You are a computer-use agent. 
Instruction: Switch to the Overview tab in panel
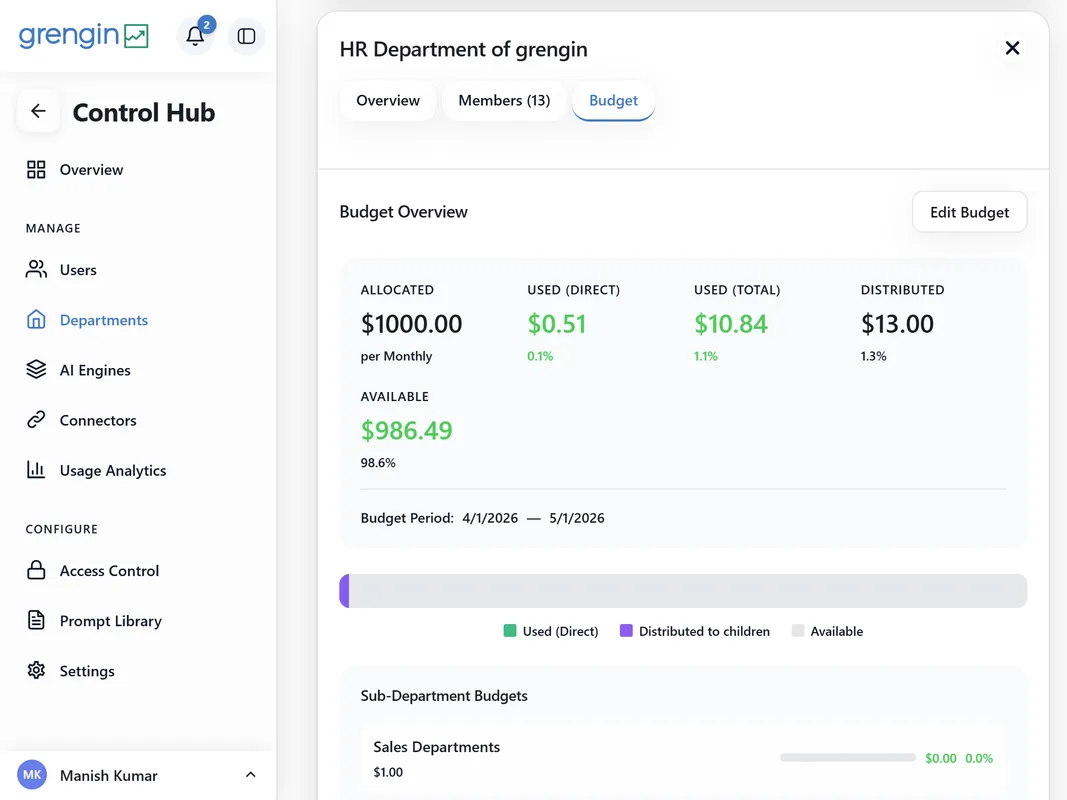(388, 101)
